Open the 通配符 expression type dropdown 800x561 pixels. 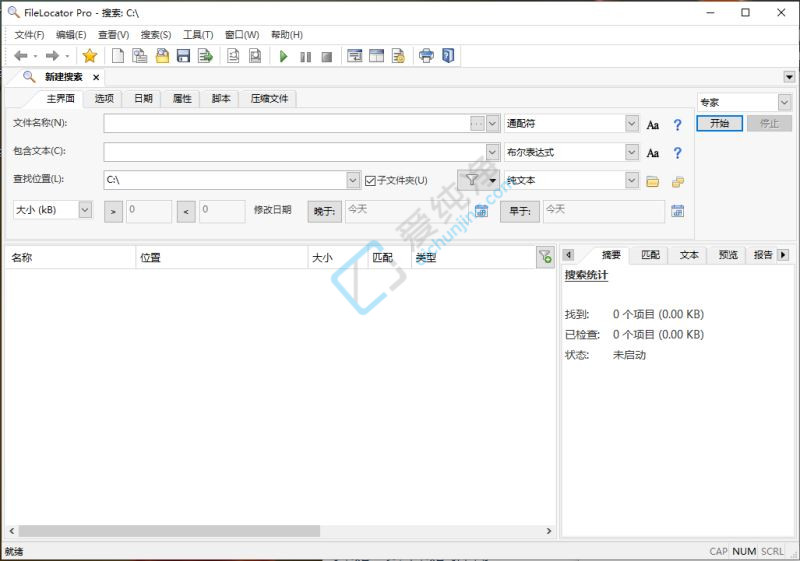[x=632, y=123]
